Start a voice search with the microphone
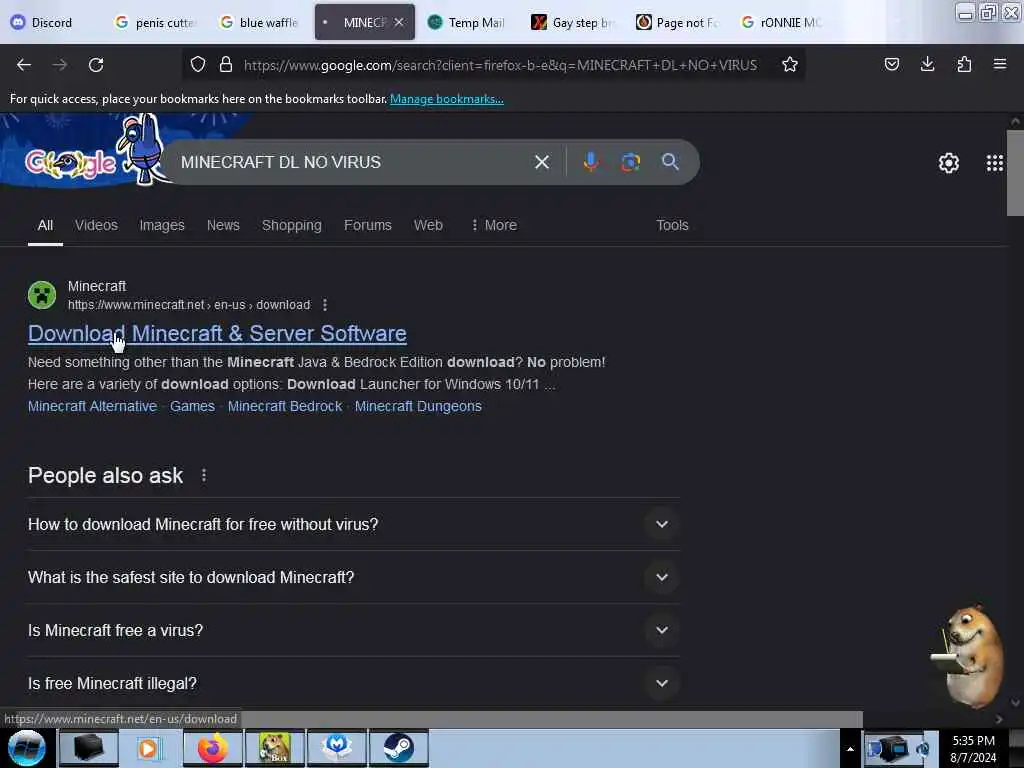The height and width of the screenshot is (768, 1024). (590, 162)
